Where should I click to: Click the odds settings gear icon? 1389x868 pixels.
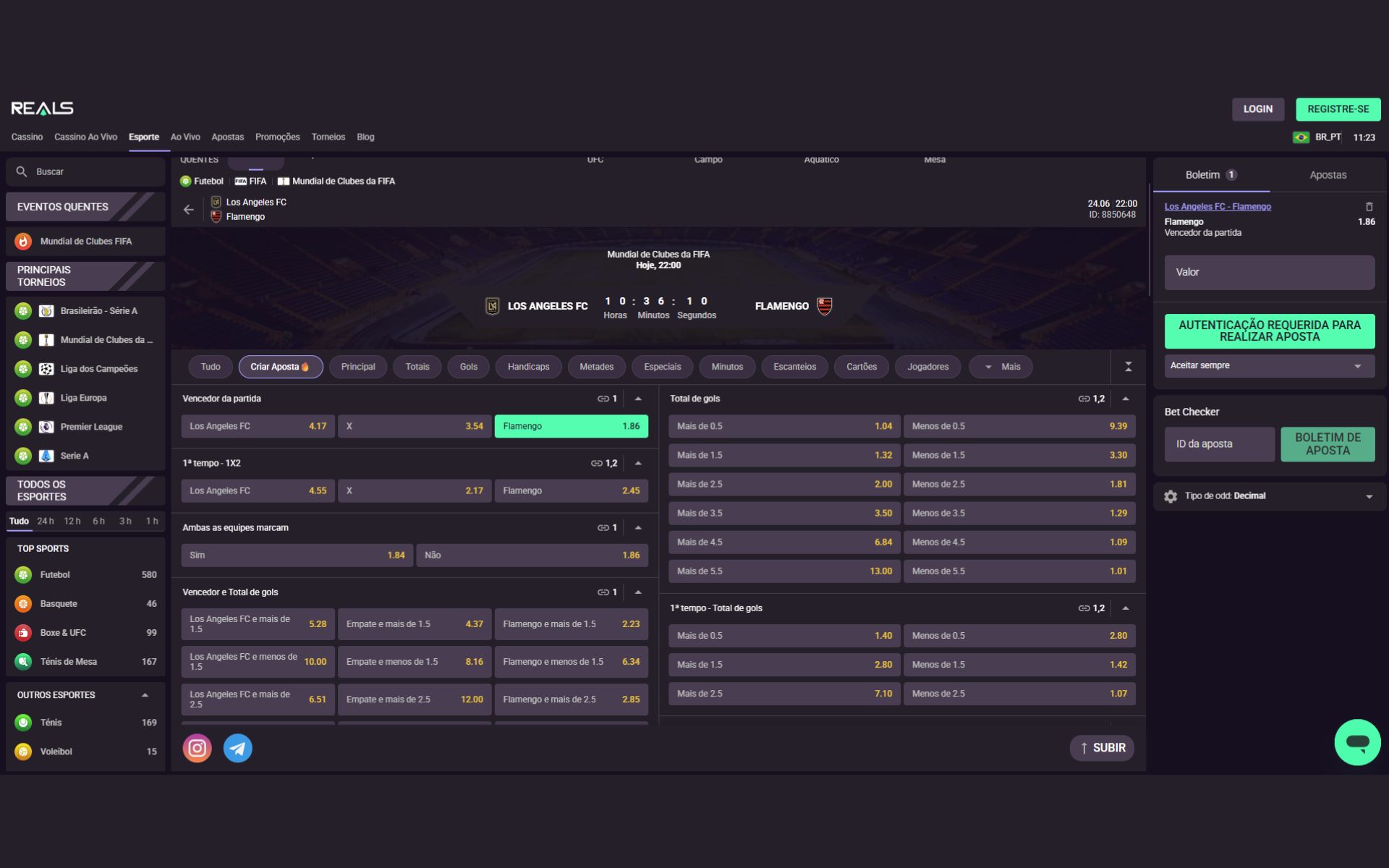tap(1171, 496)
